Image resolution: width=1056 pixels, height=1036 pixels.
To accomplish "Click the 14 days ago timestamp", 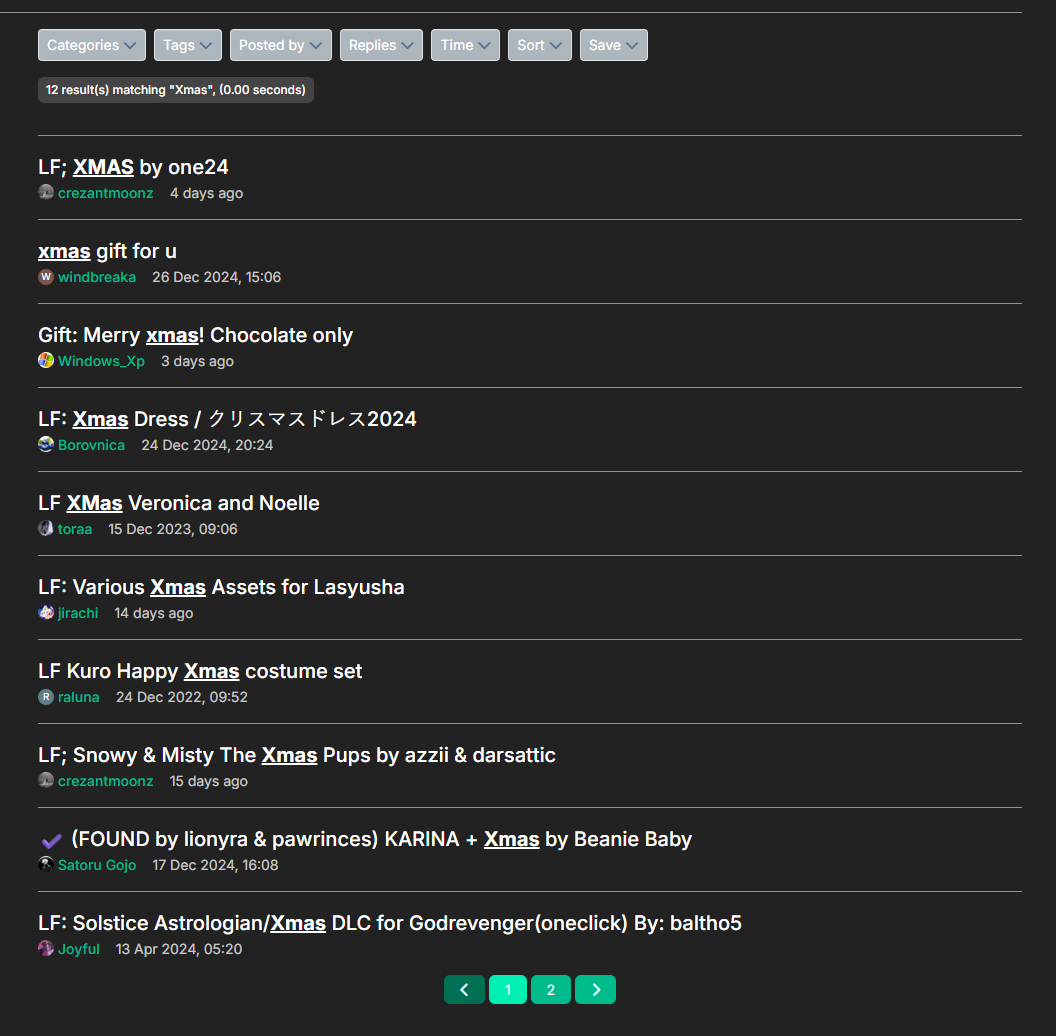I will pos(154,613).
